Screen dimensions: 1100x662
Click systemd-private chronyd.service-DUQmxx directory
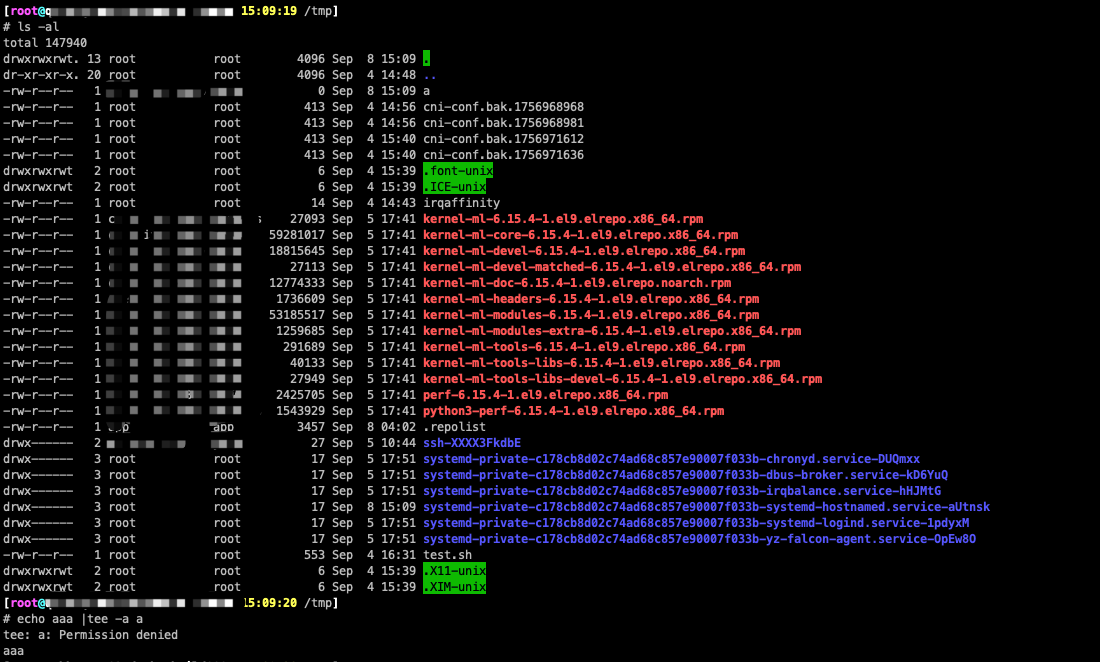coord(671,459)
